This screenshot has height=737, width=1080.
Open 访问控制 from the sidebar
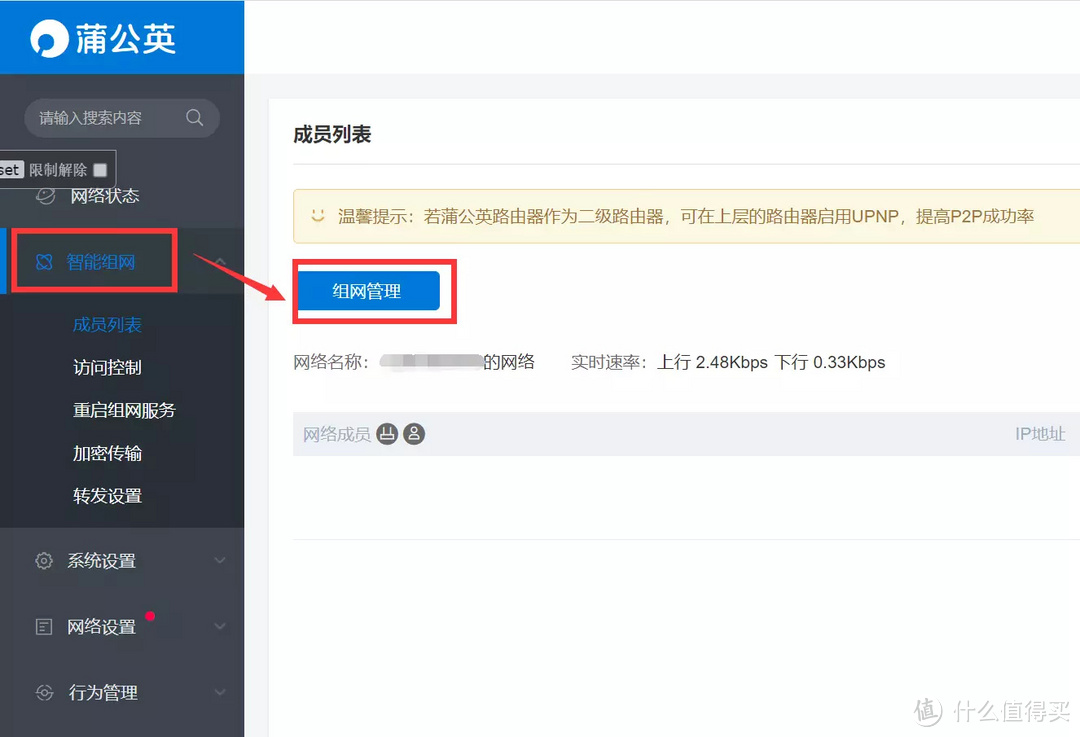click(x=106, y=367)
